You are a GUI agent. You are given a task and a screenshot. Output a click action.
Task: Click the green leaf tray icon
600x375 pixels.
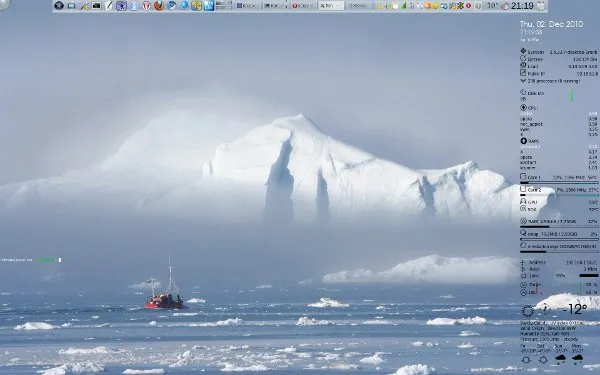point(403,6)
